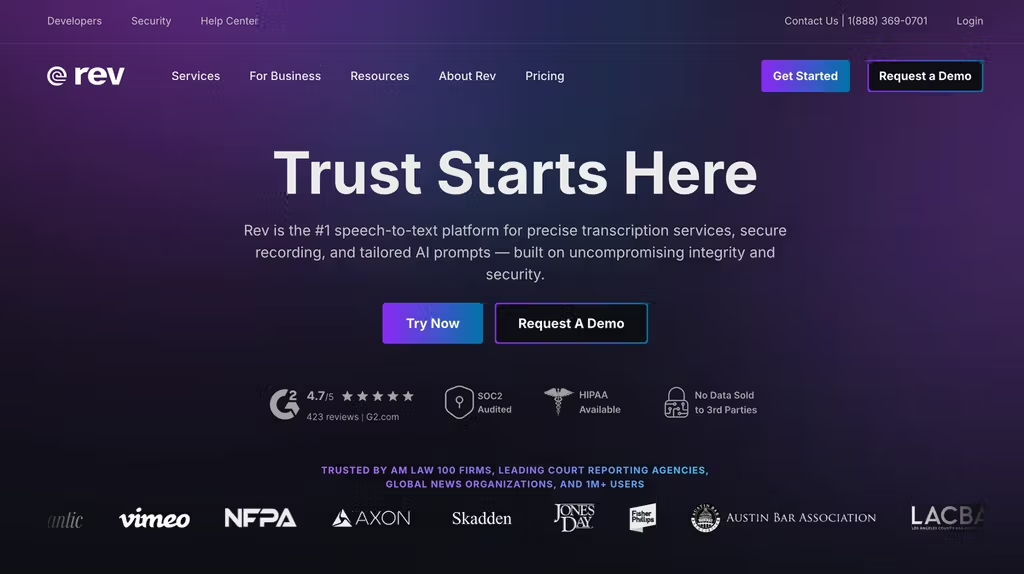Click the G2 rating logo icon
The height and width of the screenshot is (574, 1024).
(x=284, y=404)
